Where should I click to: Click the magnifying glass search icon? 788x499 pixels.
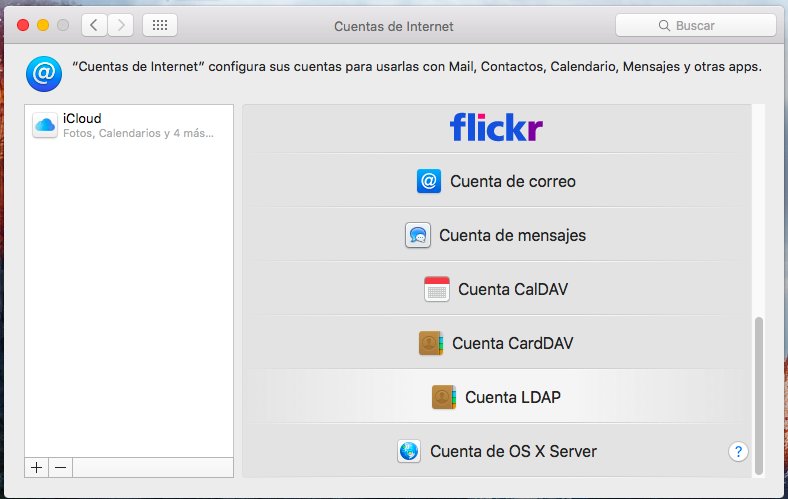click(x=664, y=26)
